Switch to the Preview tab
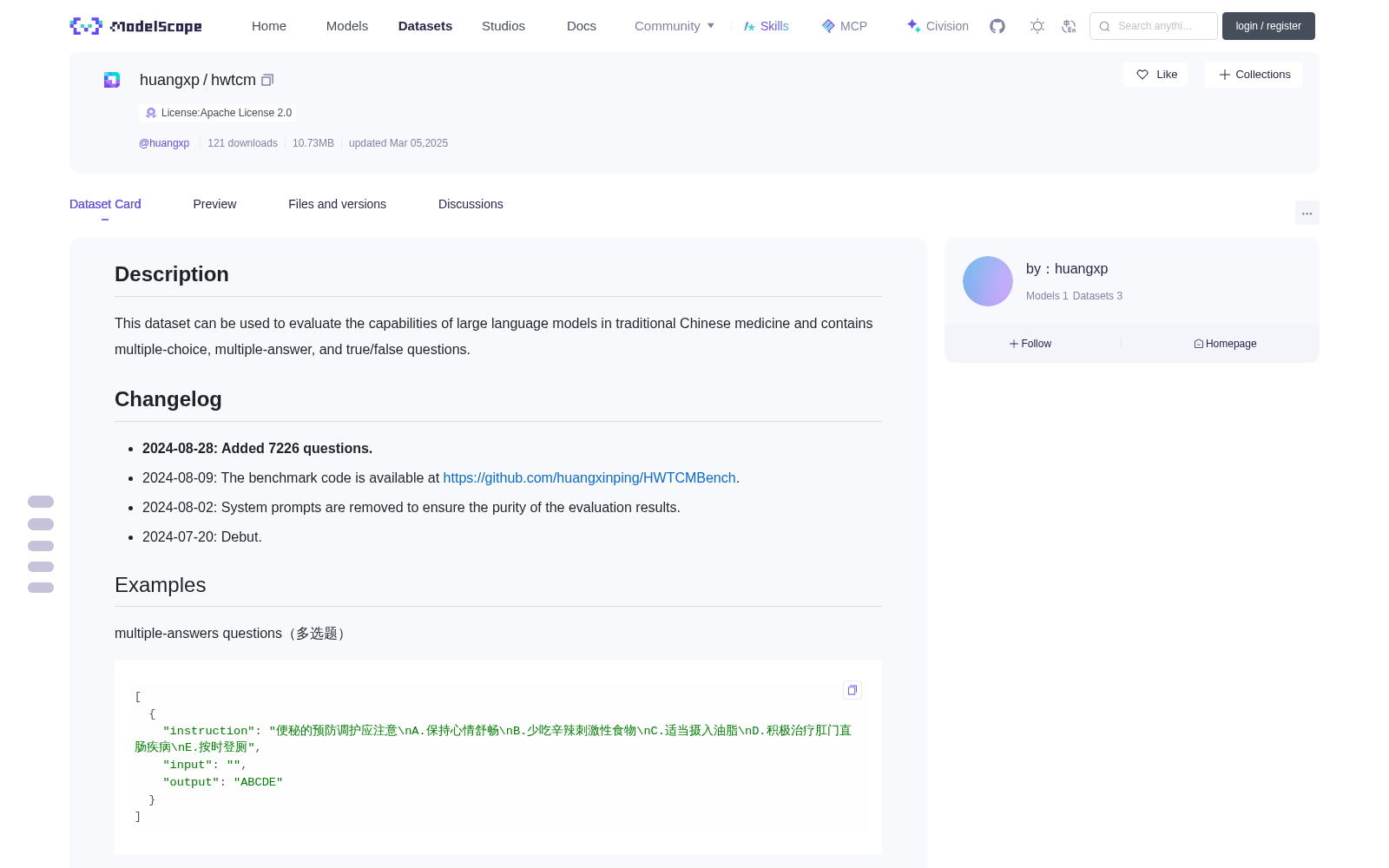Image resolution: width=1389 pixels, height=868 pixels. tap(214, 204)
